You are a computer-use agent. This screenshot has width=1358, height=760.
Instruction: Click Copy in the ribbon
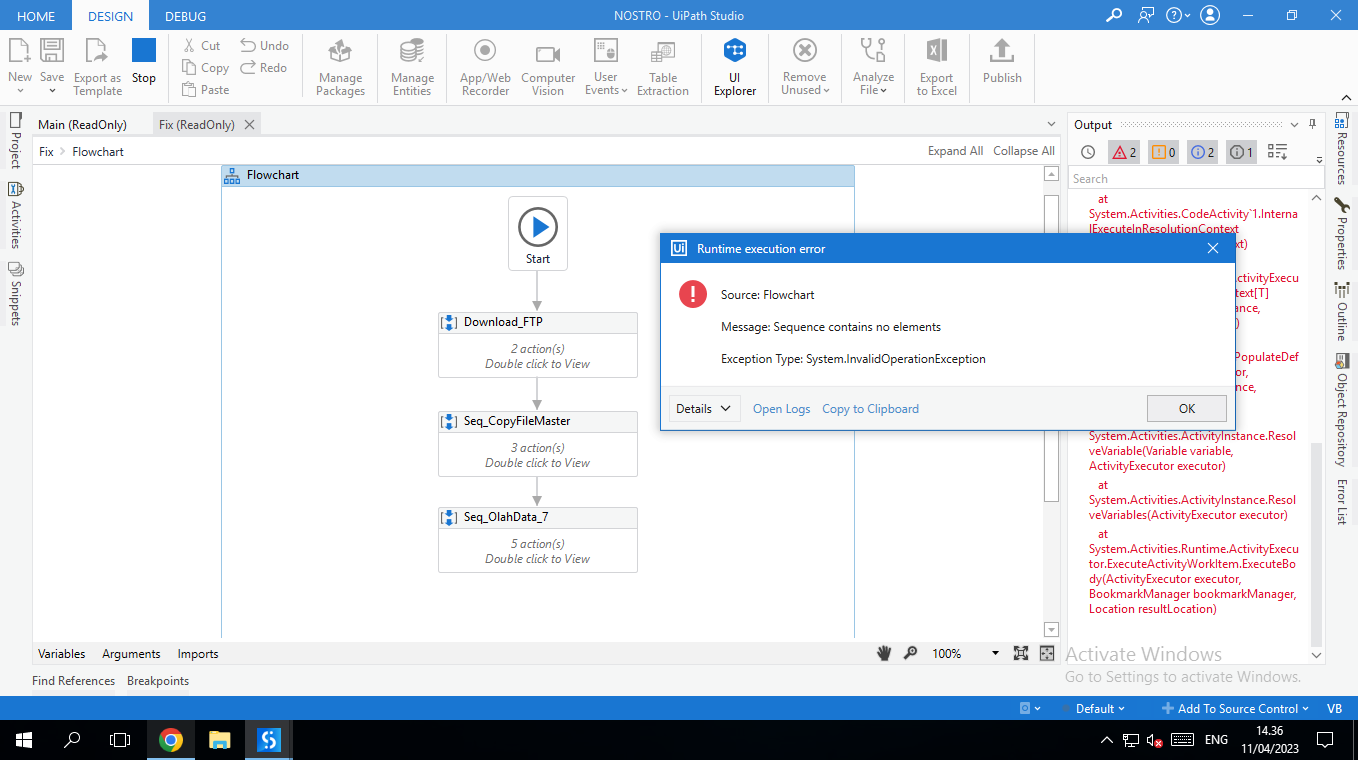click(205, 67)
